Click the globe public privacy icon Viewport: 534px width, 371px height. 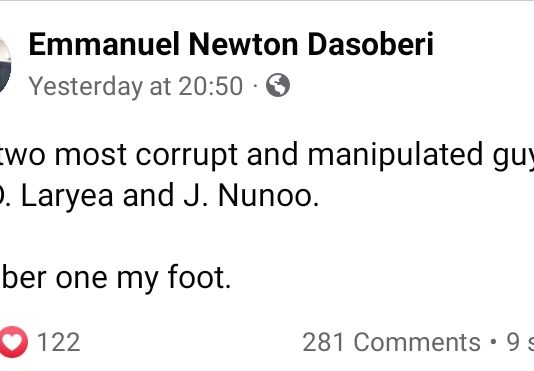click(x=278, y=85)
